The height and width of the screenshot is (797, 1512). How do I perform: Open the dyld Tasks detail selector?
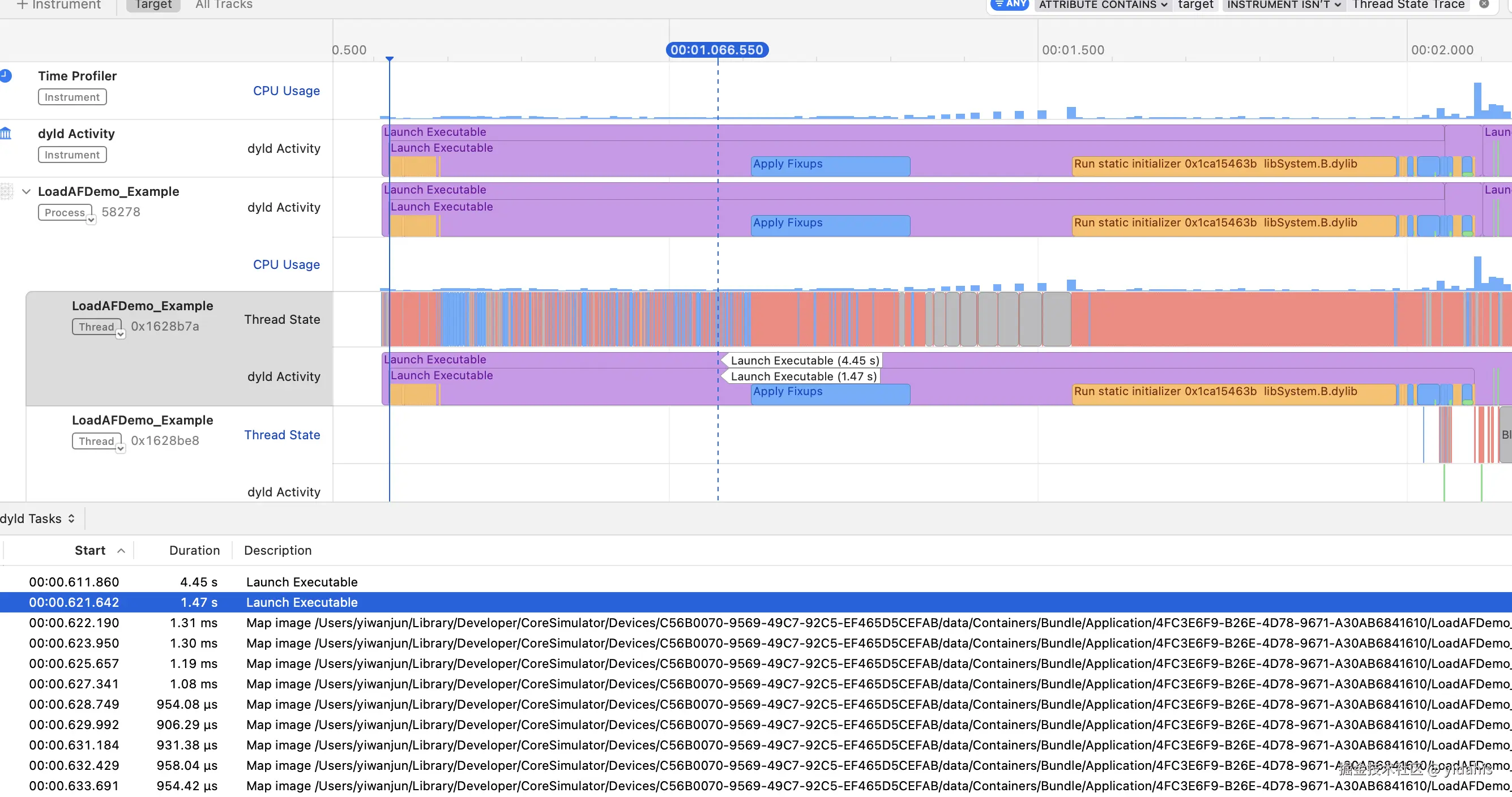click(37, 519)
